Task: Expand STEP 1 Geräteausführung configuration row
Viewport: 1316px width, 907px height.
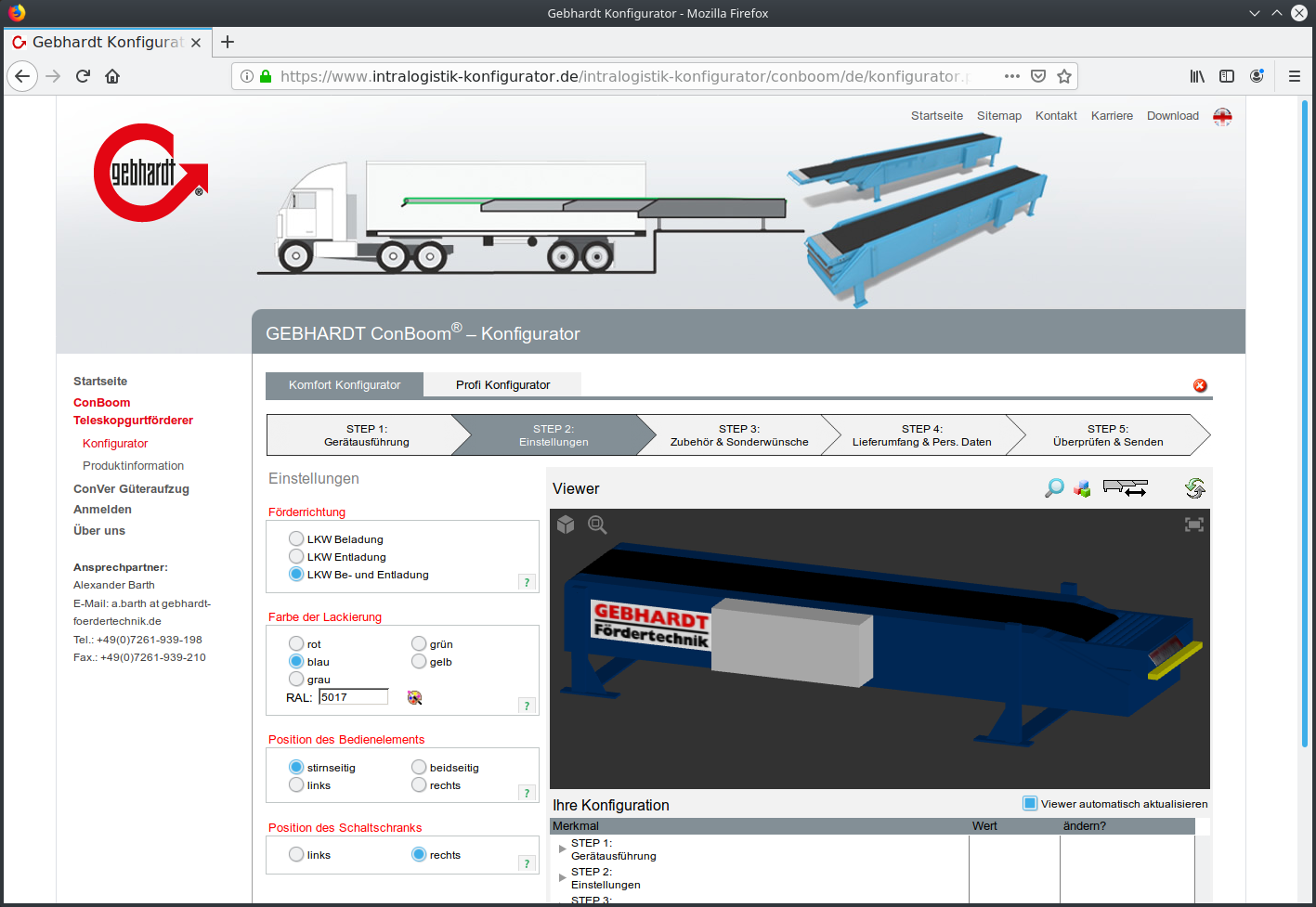Action: tap(563, 849)
